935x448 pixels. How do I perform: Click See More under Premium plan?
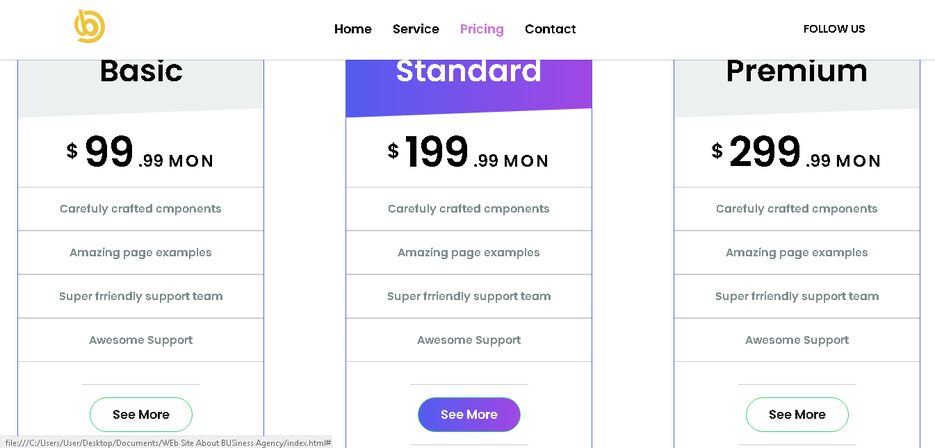tap(797, 415)
